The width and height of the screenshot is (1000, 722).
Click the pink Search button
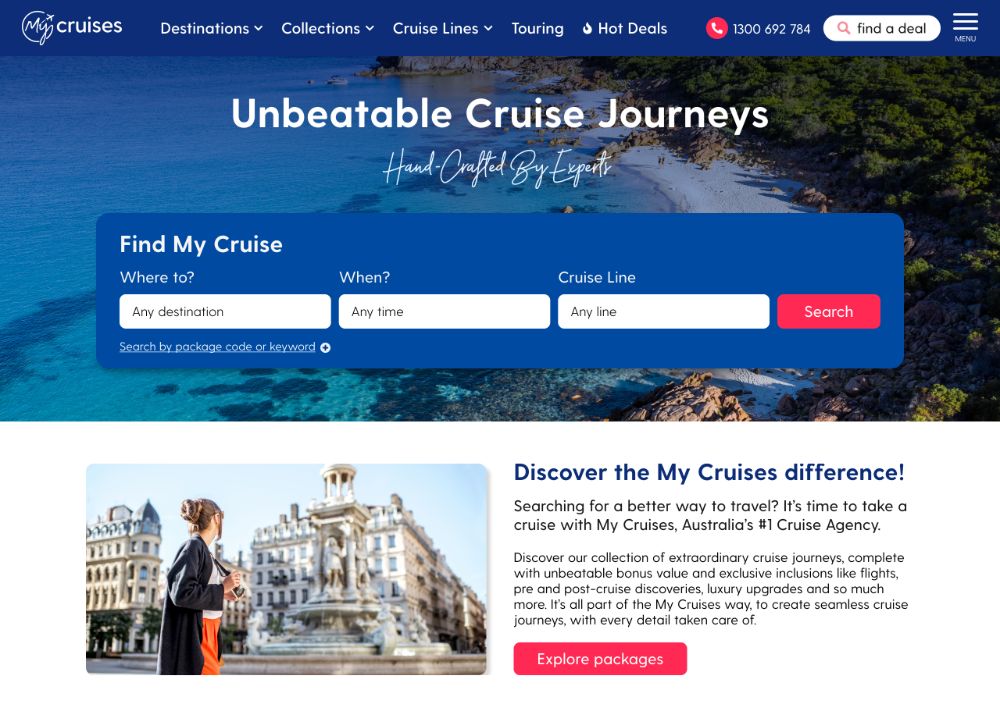click(x=828, y=311)
